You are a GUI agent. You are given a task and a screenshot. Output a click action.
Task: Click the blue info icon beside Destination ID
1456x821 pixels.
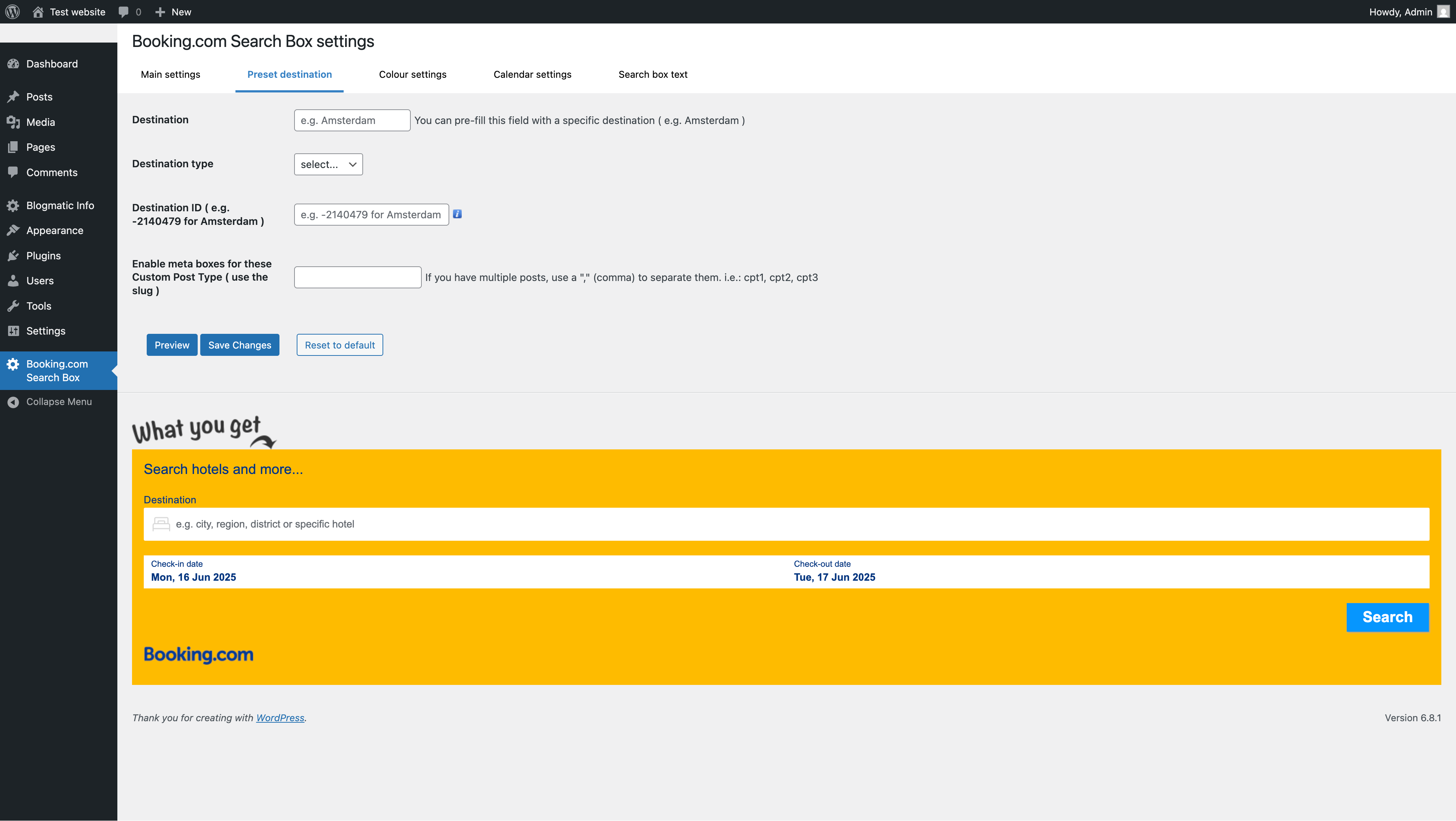click(x=457, y=214)
